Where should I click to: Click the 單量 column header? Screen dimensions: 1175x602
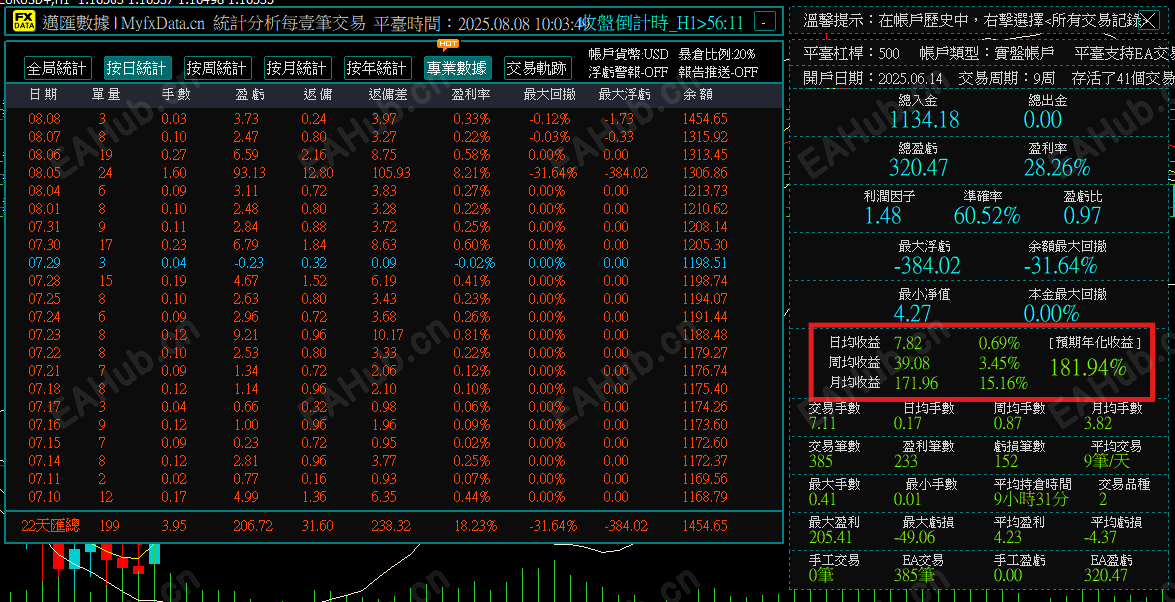click(x=106, y=94)
